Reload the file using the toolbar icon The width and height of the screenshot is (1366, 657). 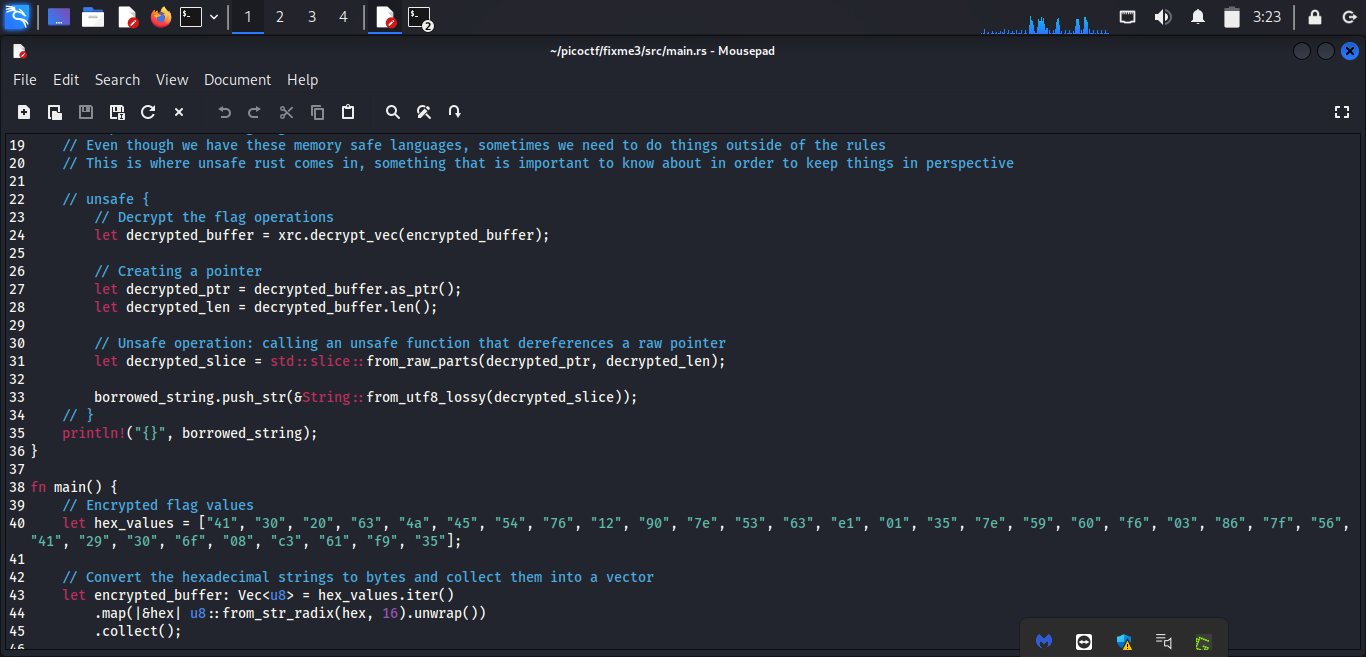[x=148, y=112]
